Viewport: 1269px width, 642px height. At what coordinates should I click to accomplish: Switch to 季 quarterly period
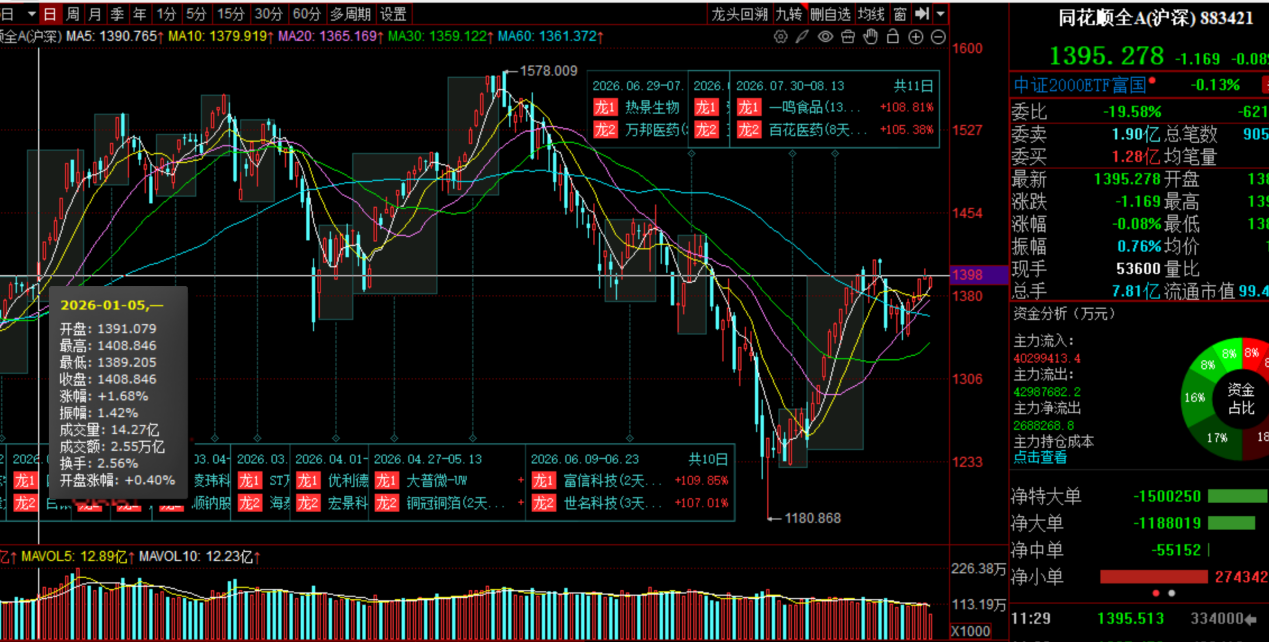(117, 14)
